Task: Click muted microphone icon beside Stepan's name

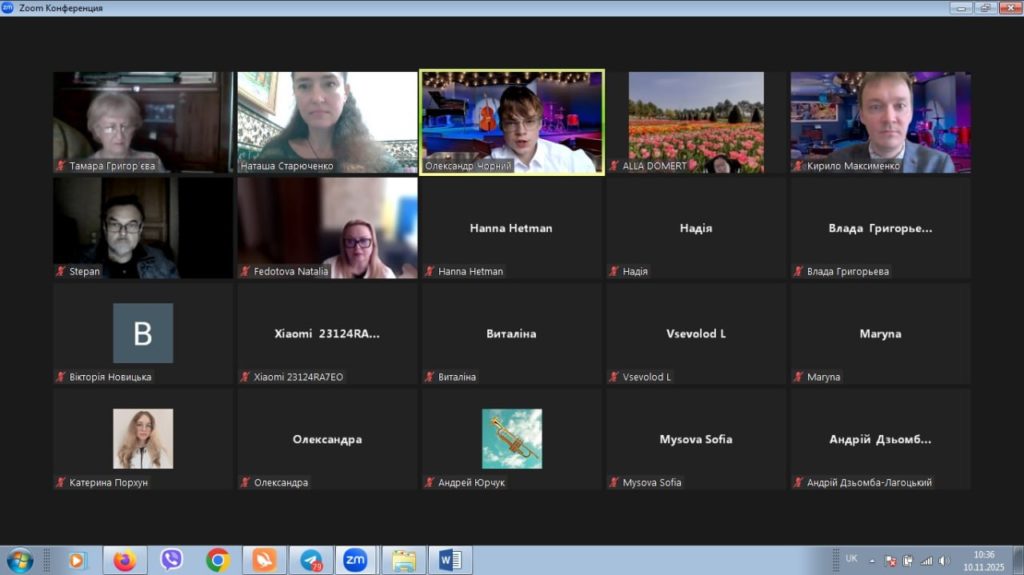Action: click(61, 271)
